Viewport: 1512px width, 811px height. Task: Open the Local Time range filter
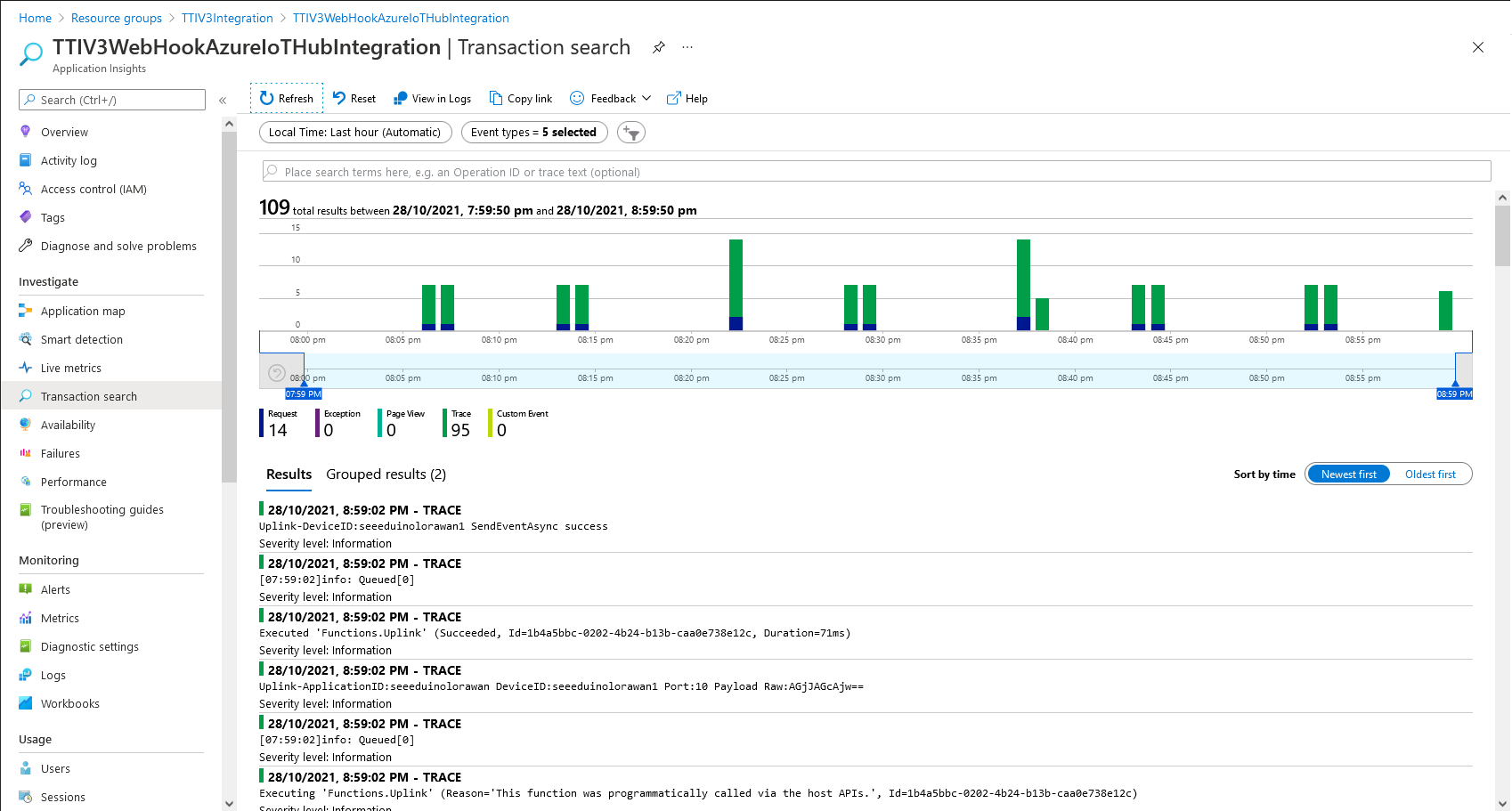coord(354,133)
